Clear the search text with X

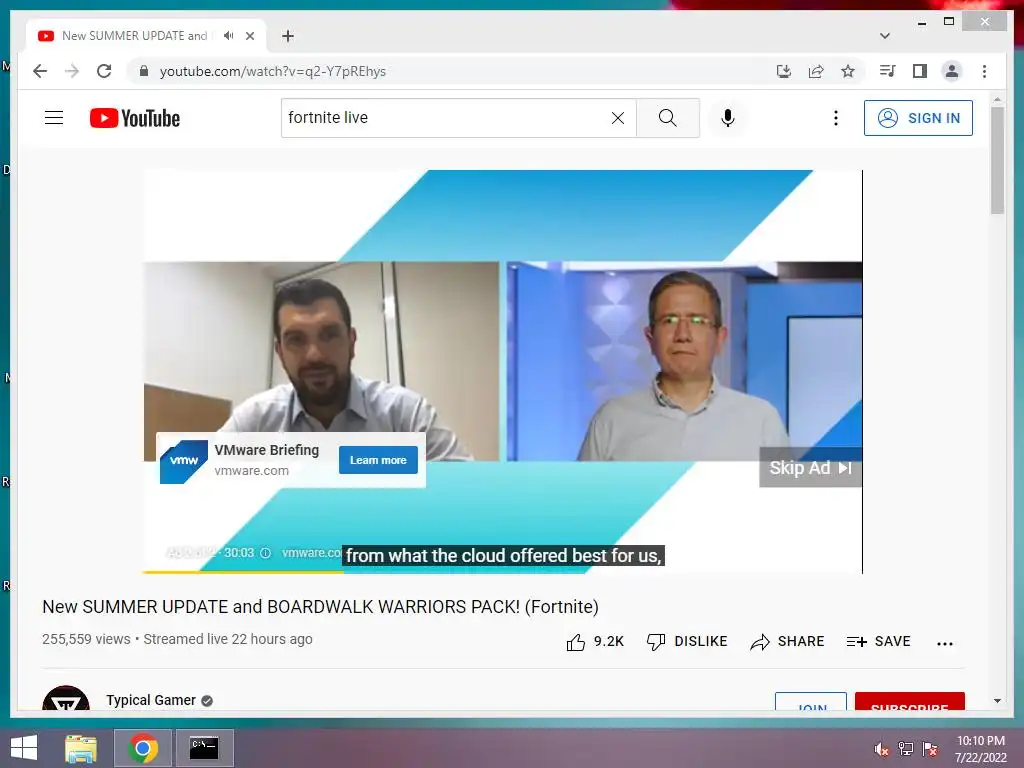[618, 118]
